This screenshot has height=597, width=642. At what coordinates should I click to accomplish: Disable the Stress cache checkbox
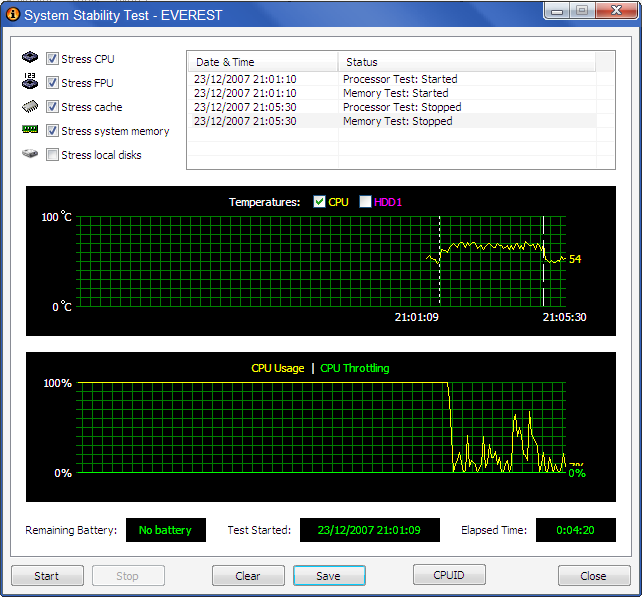click(52, 107)
